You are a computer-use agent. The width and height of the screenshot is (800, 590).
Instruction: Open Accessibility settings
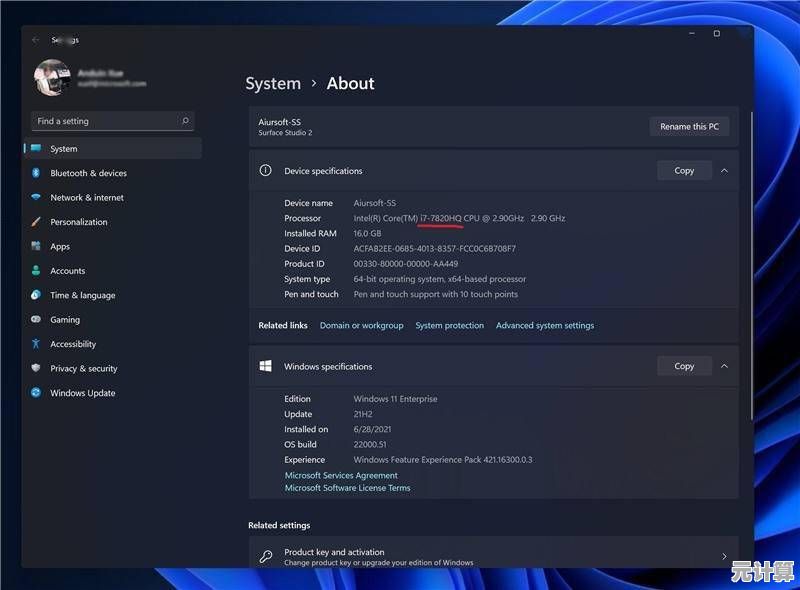[x=113, y=344]
